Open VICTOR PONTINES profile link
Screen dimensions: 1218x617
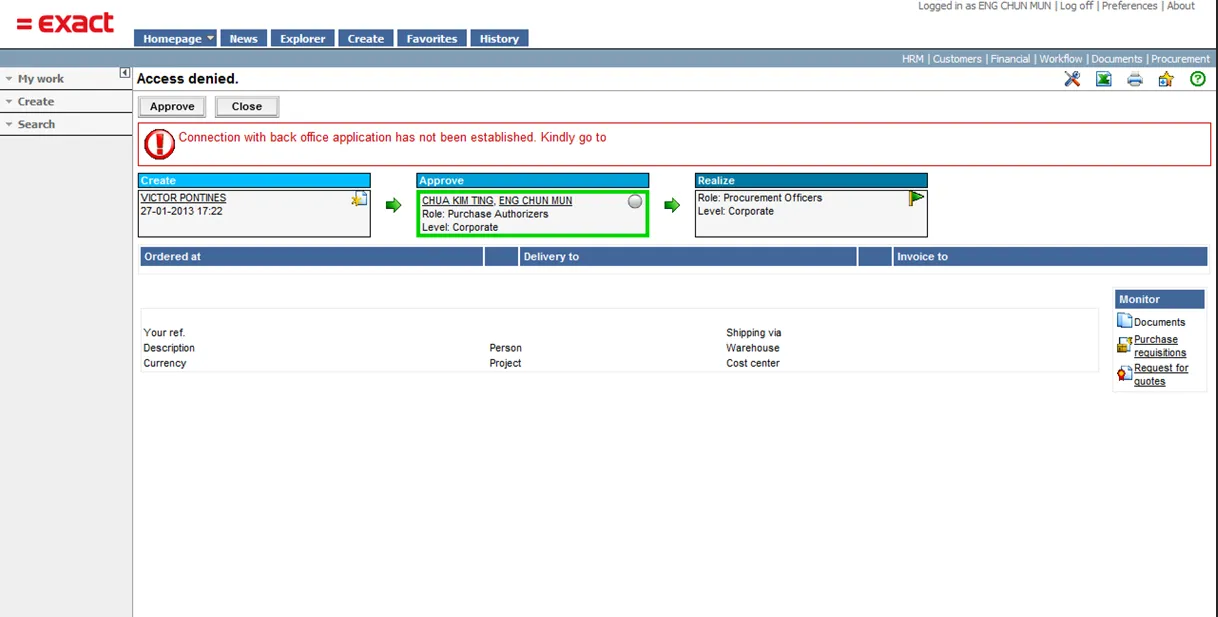(x=183, y=198)
